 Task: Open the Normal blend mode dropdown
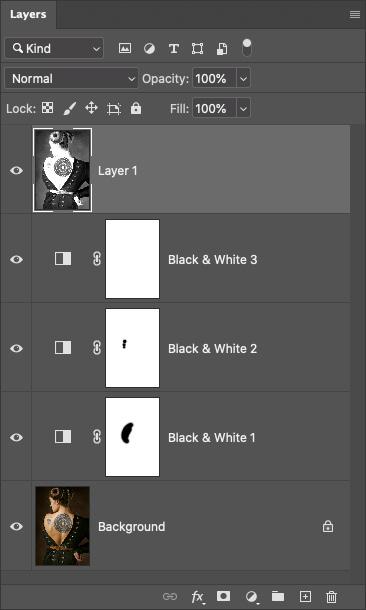click(71, 79)
